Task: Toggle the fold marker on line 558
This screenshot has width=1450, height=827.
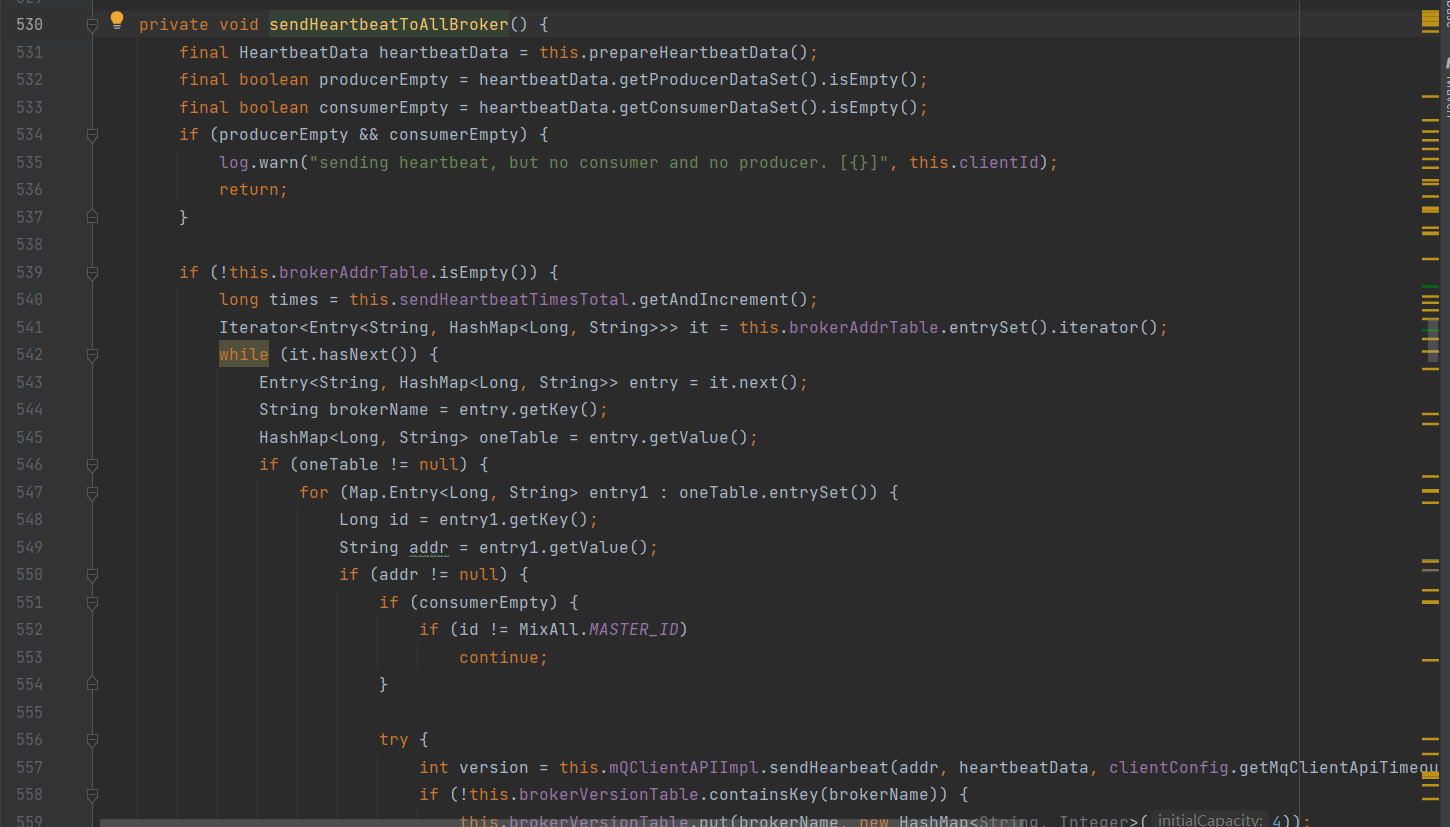Action: [x=92, y=795]
